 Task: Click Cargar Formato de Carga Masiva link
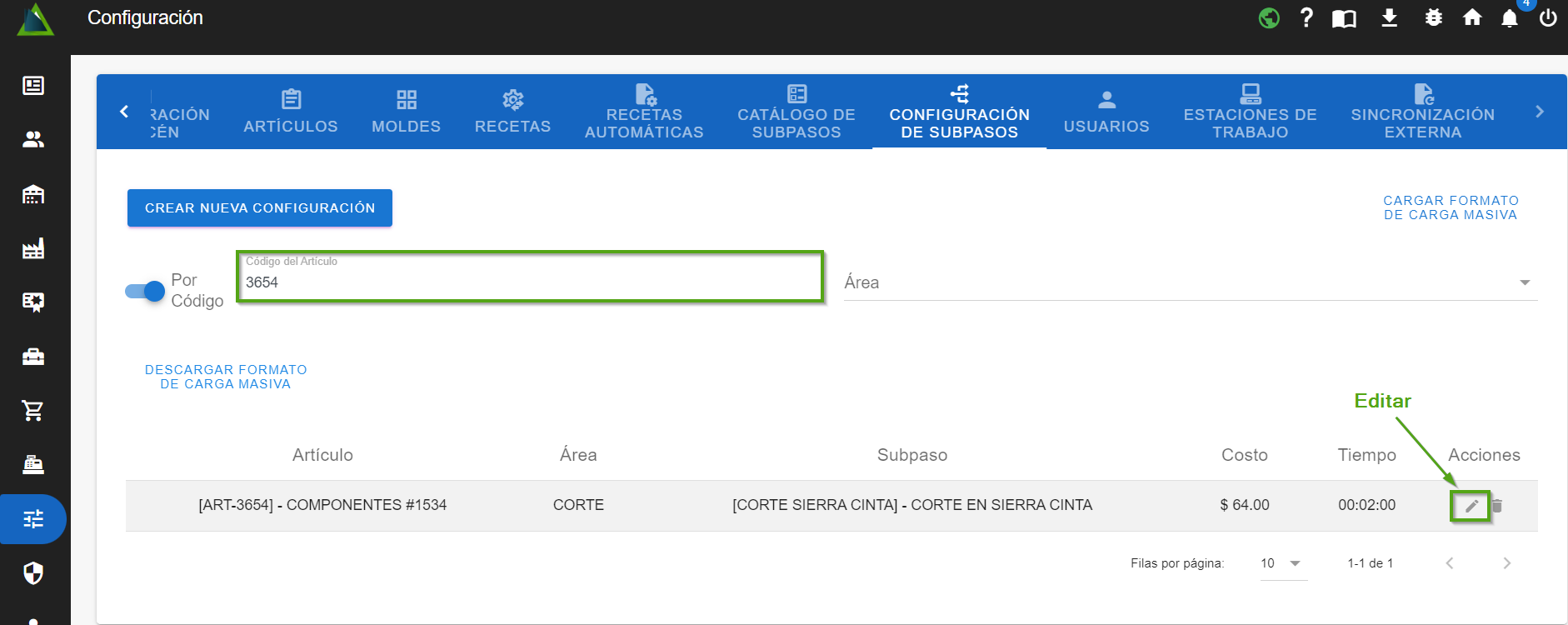(1451, 207)
